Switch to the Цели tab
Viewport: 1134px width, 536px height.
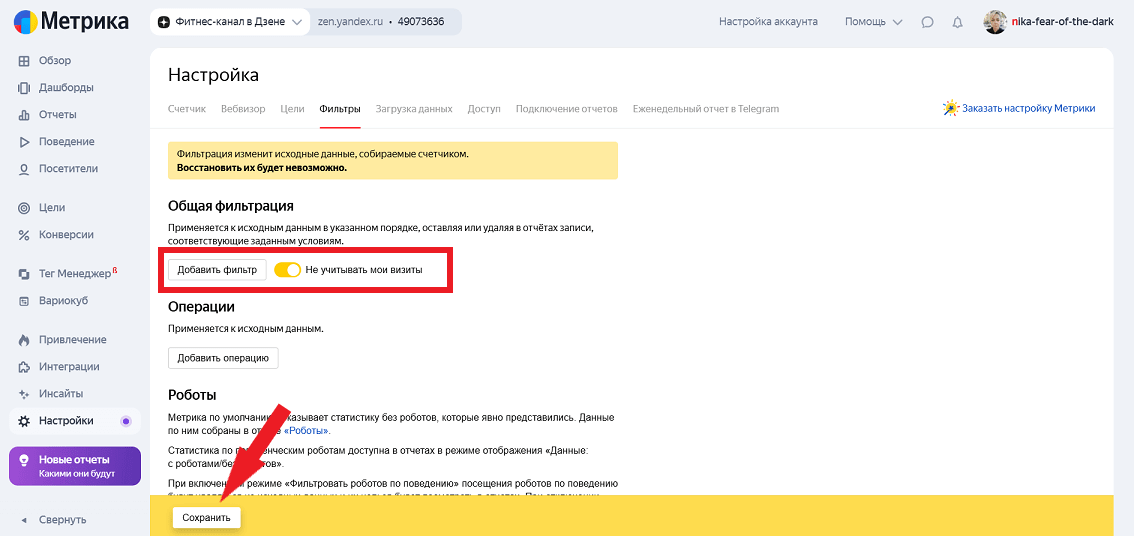[x=292, y=109]
